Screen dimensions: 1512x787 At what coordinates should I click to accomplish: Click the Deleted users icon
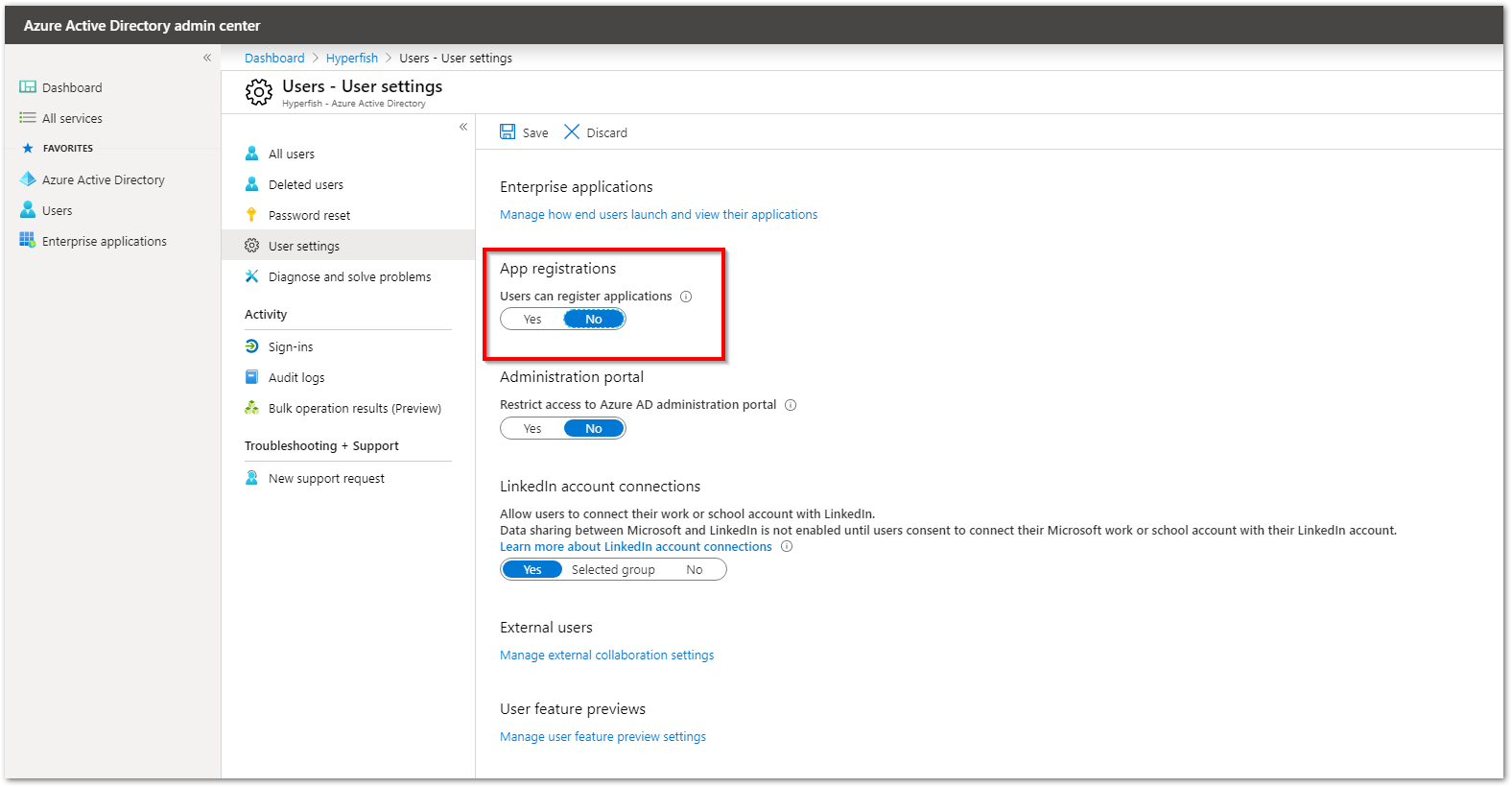[252, 184]
